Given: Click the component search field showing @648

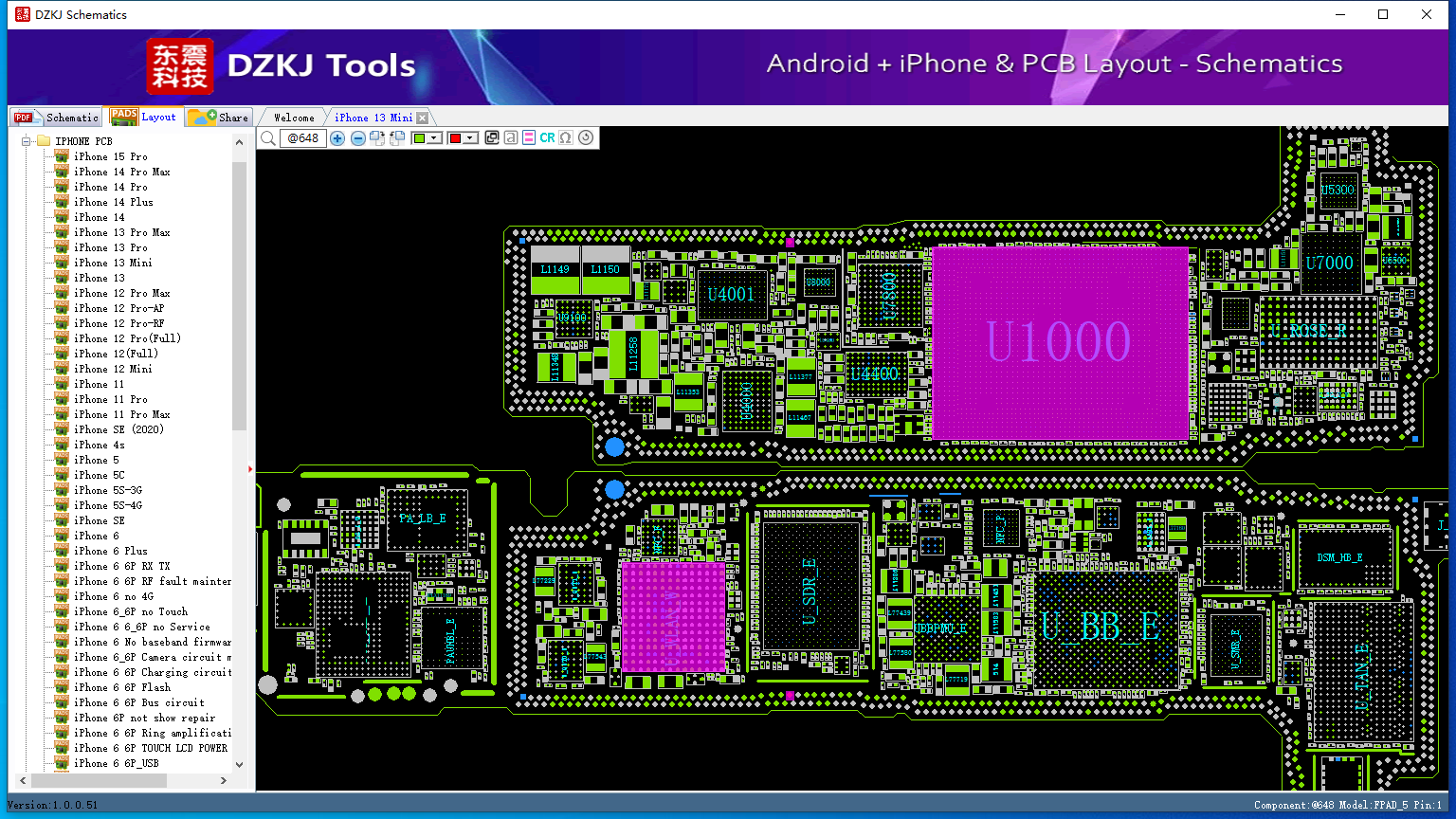Looking at the screenshot, I should 302,138.
